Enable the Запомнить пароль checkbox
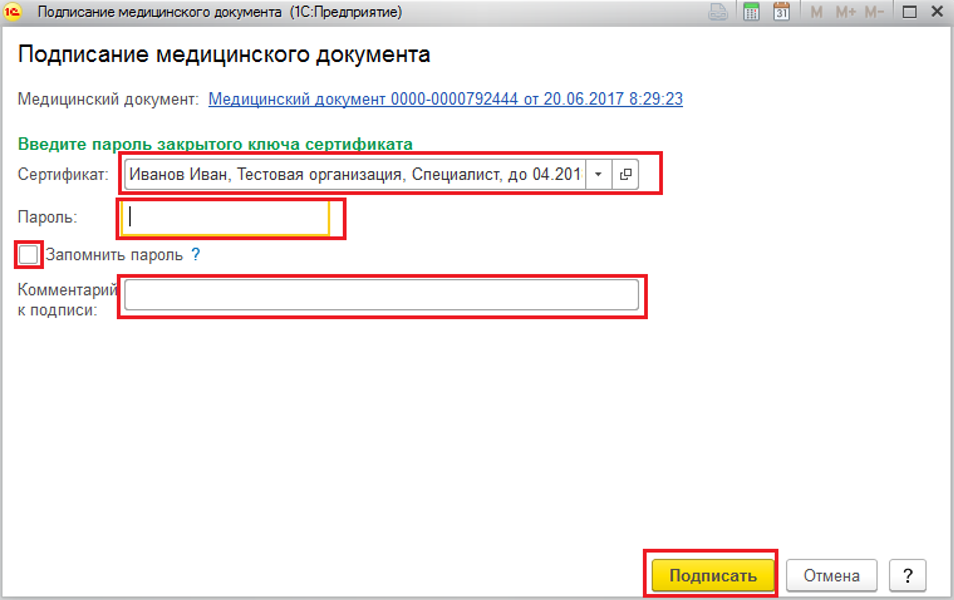The width and height of the screenshot is (954, 600). pos(28,255)
